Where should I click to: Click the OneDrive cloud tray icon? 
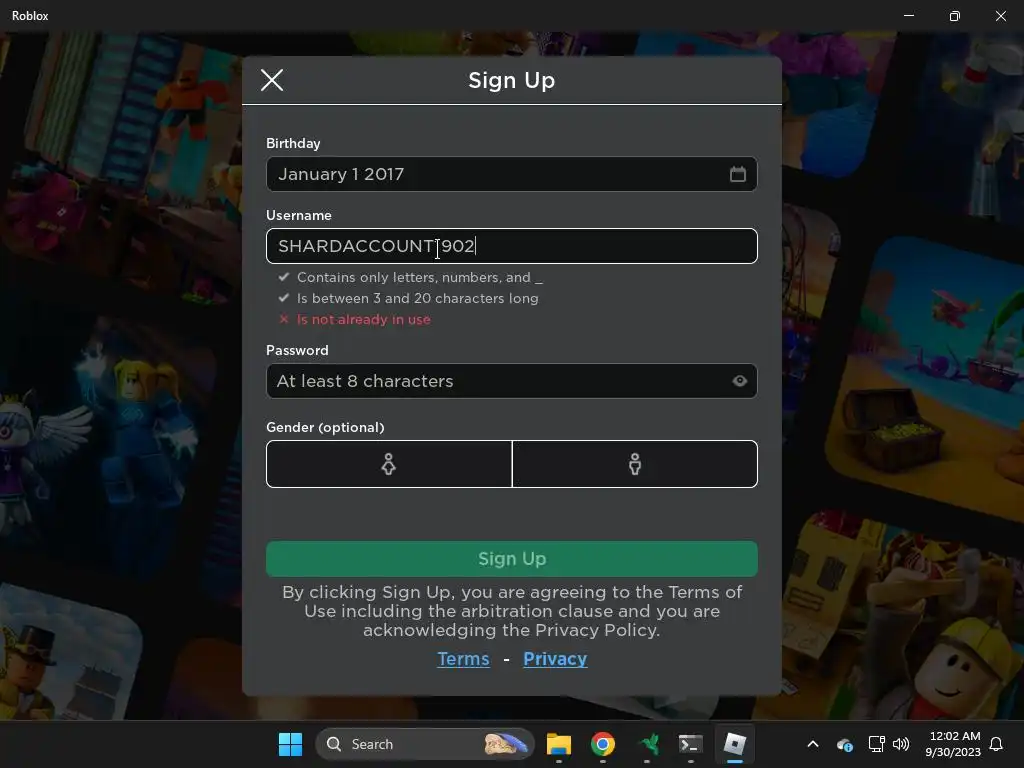click(x=844, y=744)
